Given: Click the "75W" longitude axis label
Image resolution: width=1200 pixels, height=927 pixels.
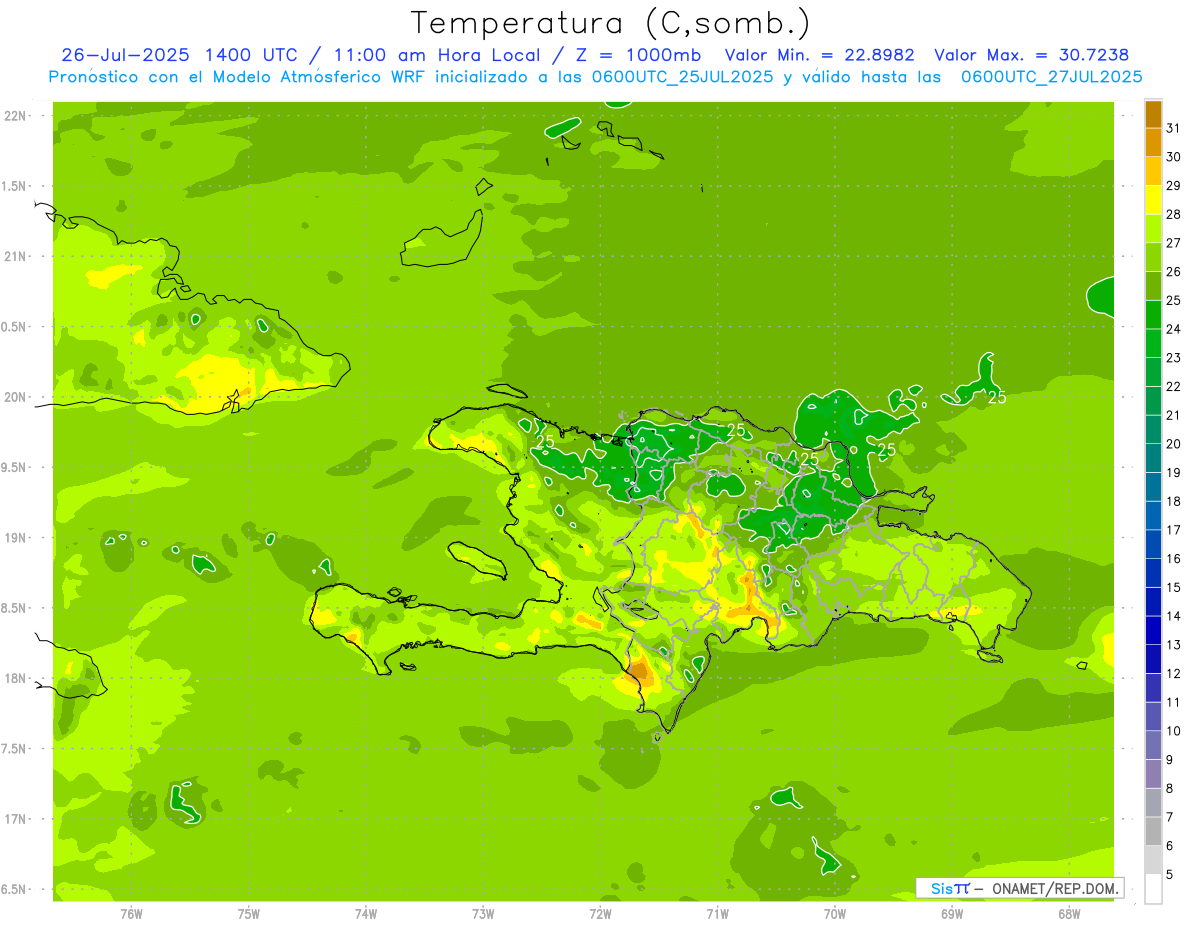Looking at the screenshot, I should 249,914.
